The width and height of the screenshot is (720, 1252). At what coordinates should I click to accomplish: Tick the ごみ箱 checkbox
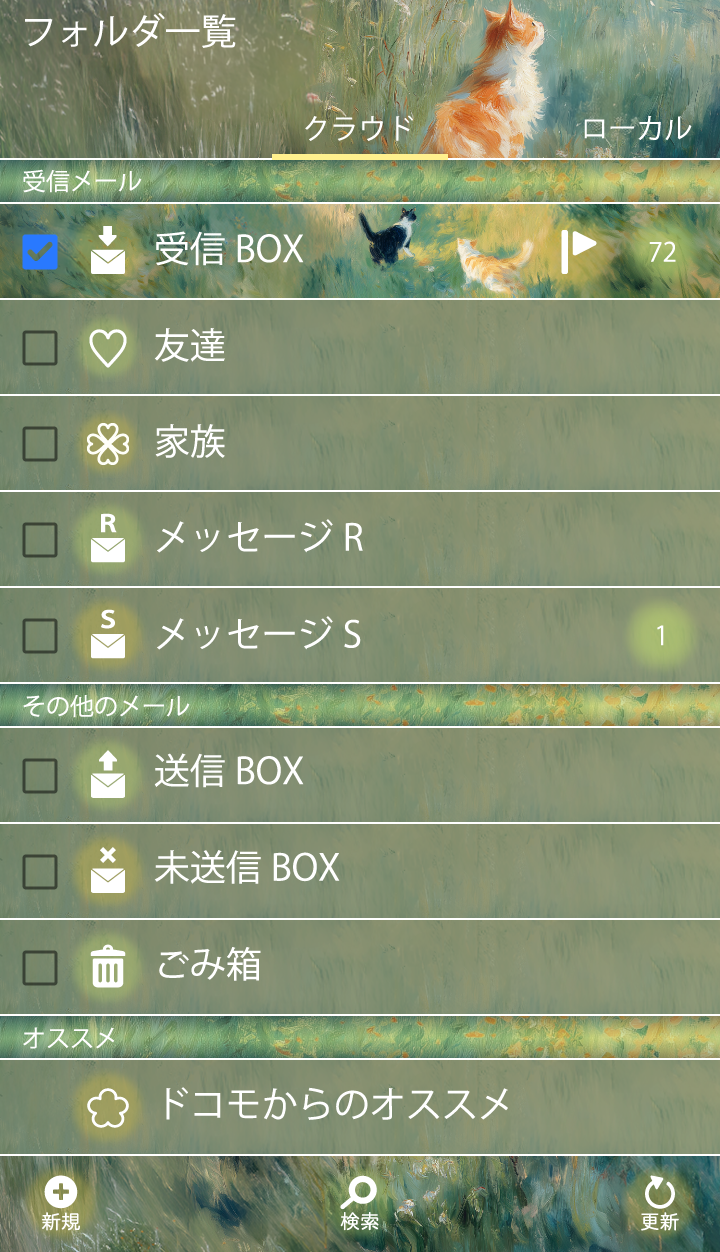[40, 967]
